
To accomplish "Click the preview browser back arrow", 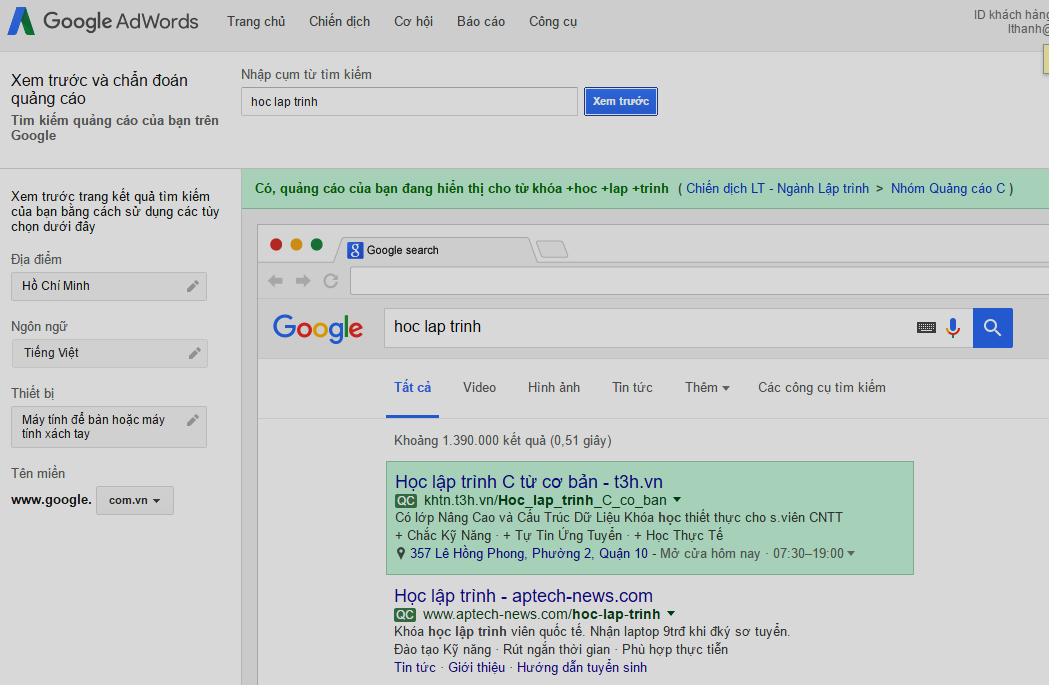I will point(275,281).
